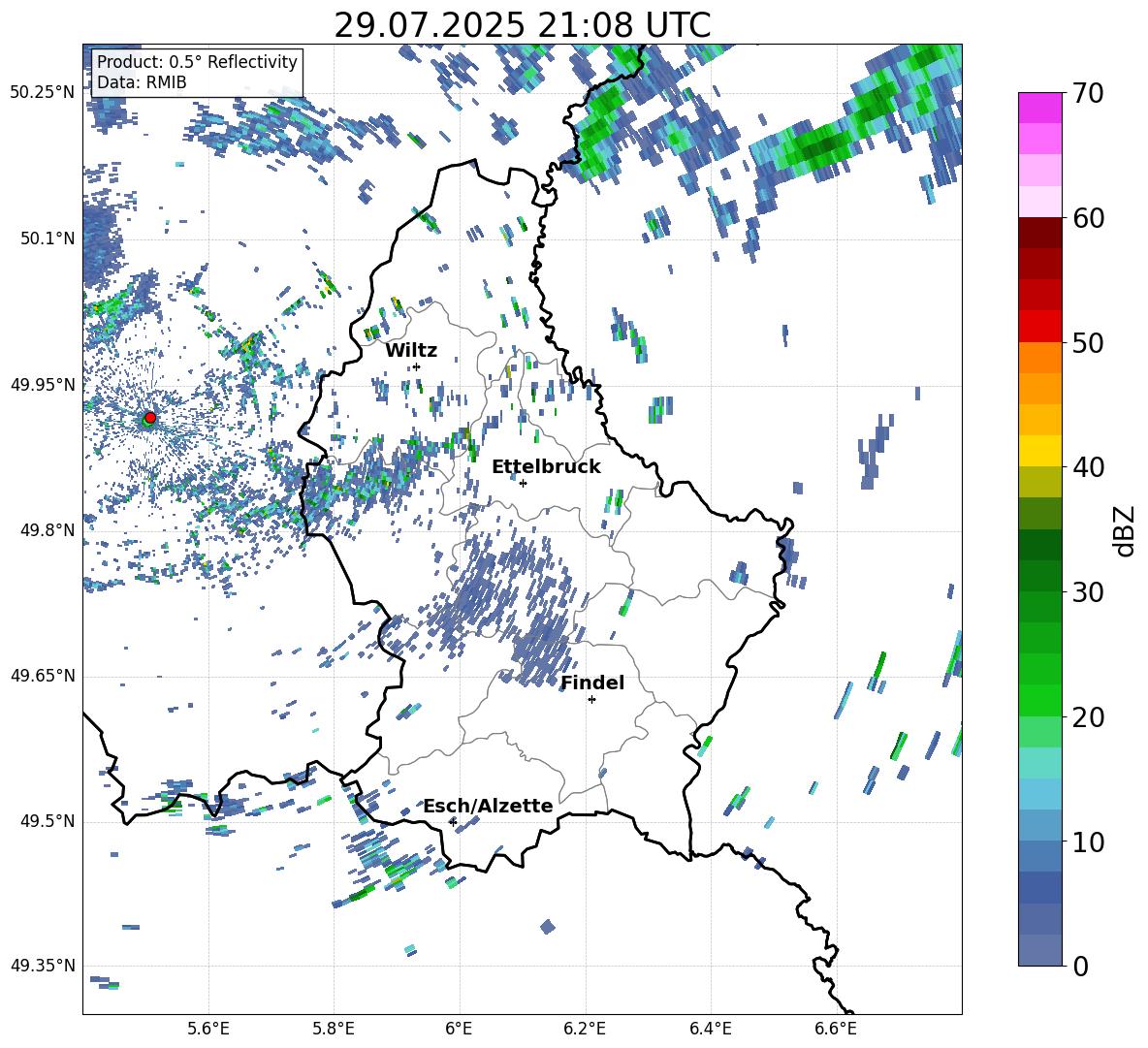Click the Ettelbruck city label
Image resolution: width=1148 pixels, height=1048 pixels.
tap(546, 467)
